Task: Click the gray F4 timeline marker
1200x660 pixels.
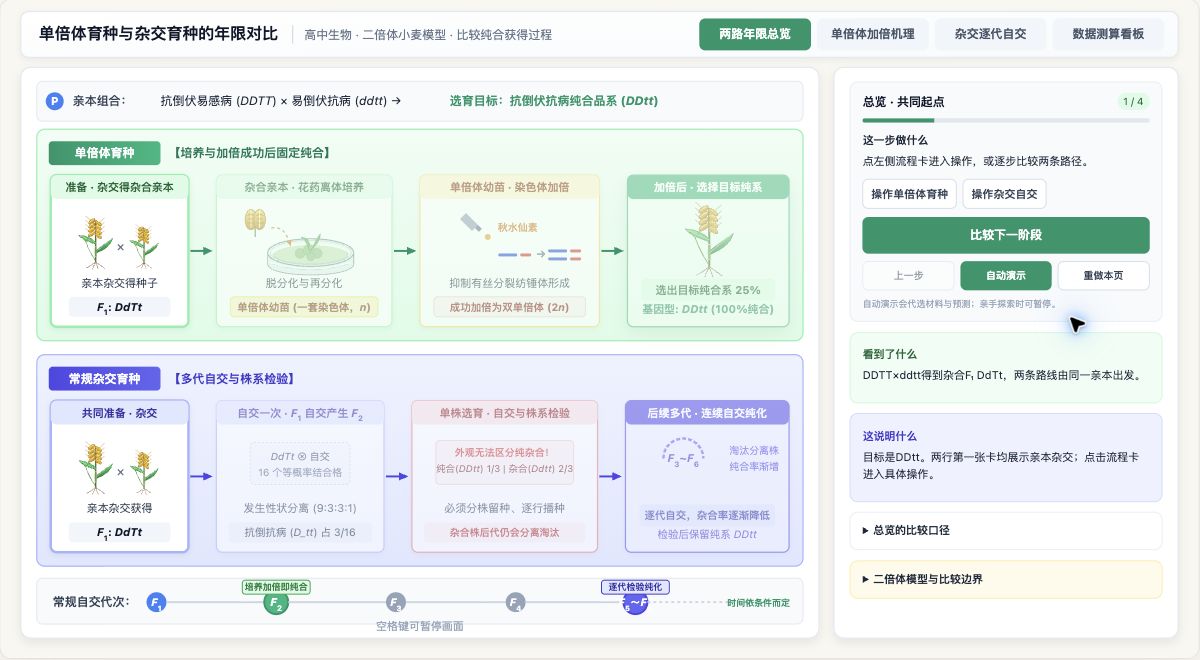Action: coord(515,603)
